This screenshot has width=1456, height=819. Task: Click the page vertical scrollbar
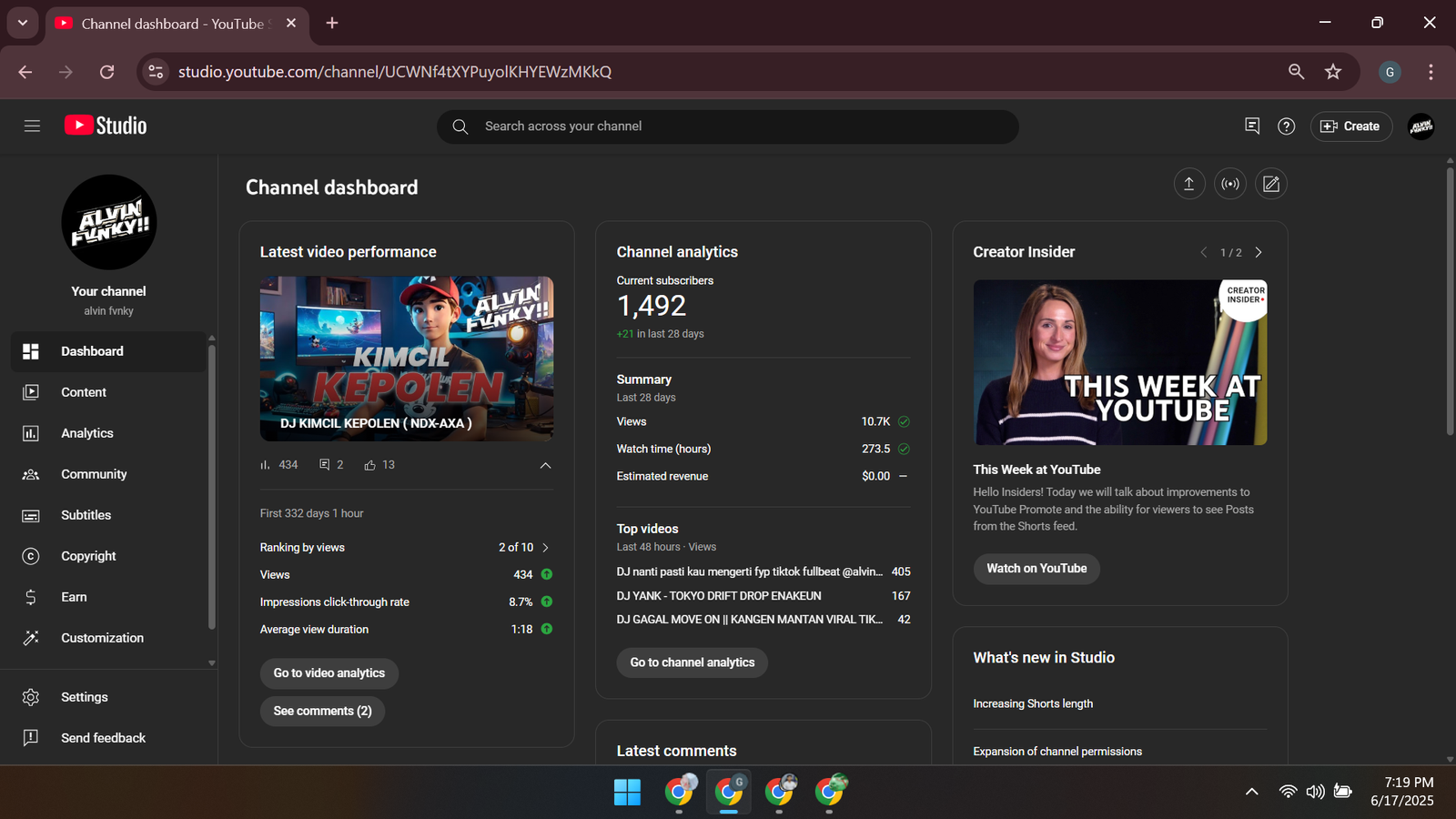click(1451, 300)
